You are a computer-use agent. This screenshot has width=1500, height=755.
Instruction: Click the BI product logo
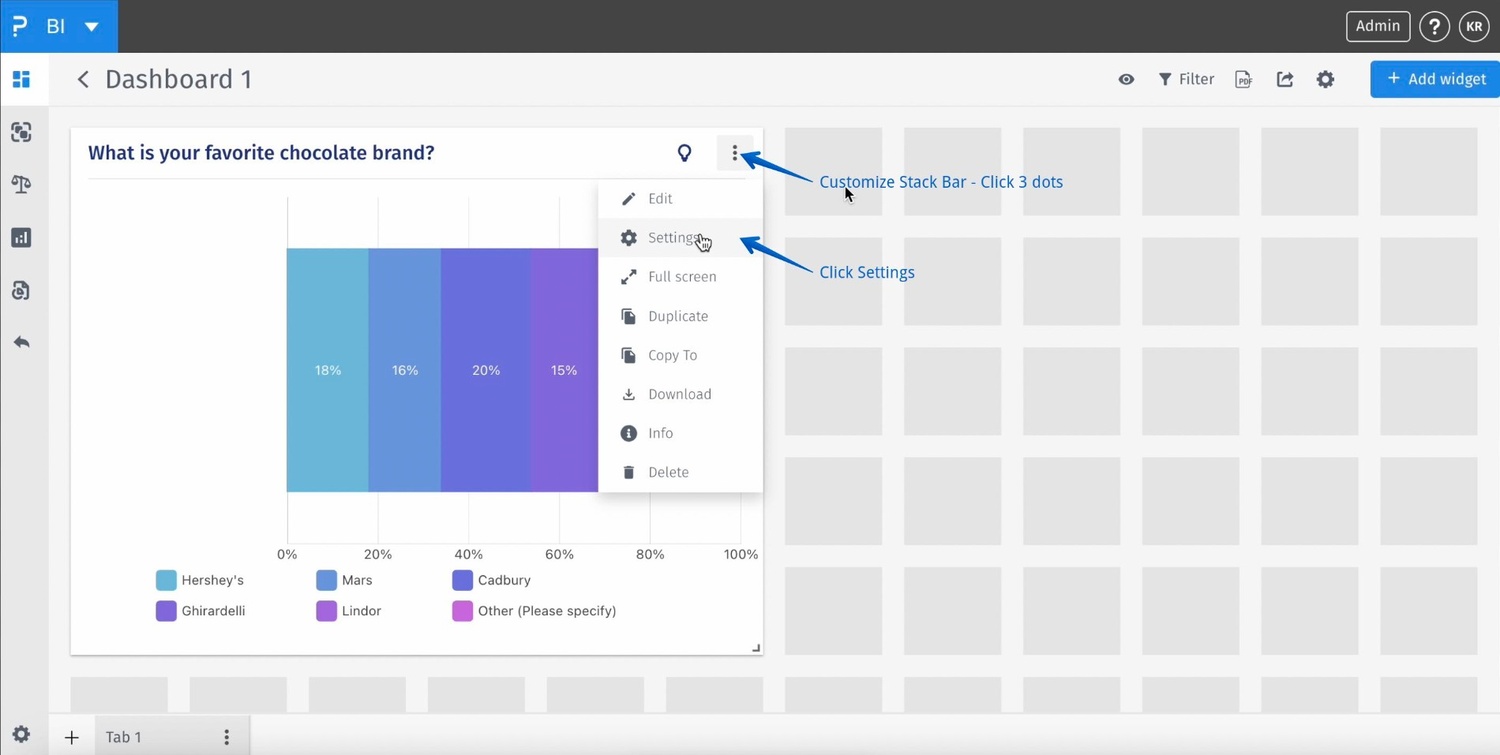click(x=20, y=26)
